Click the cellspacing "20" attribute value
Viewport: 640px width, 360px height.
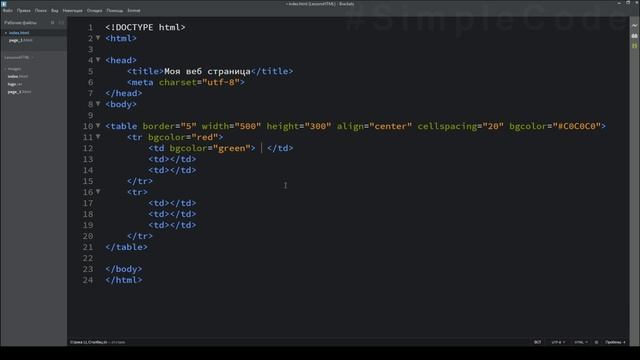pos(493,126)
